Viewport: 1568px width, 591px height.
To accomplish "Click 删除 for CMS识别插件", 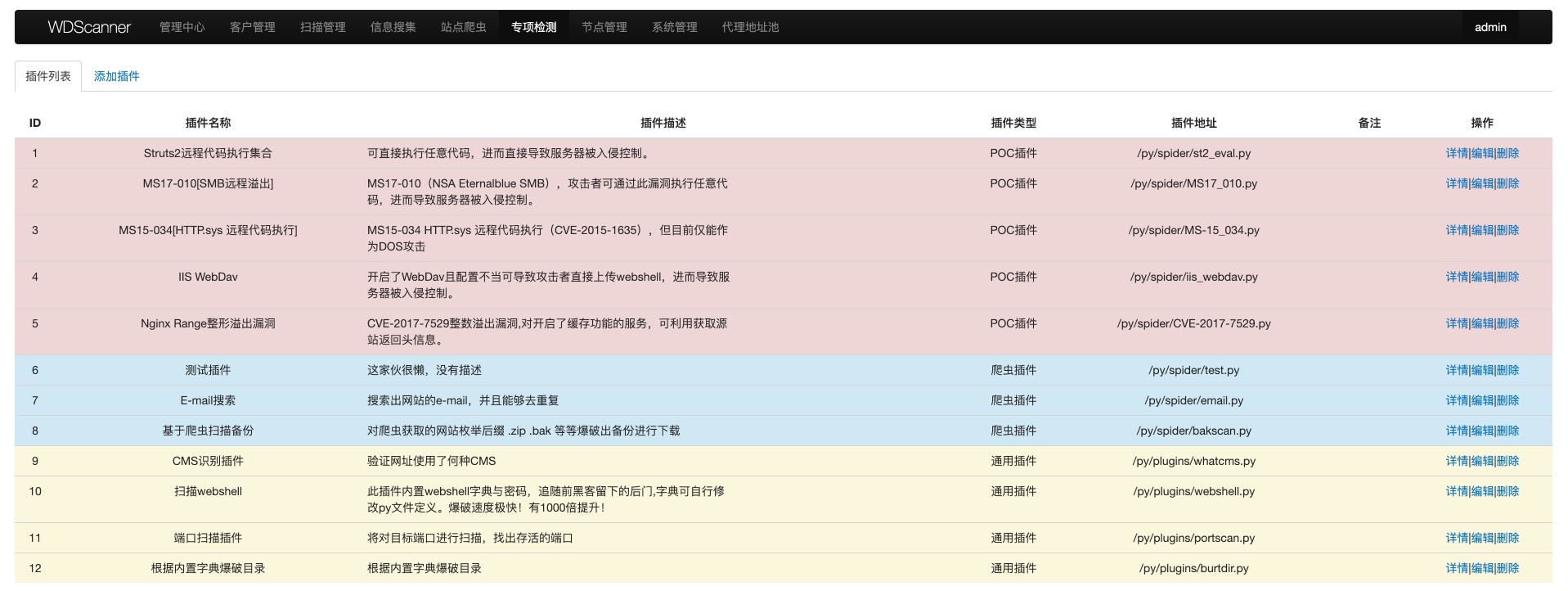I will coord(1507,461).
